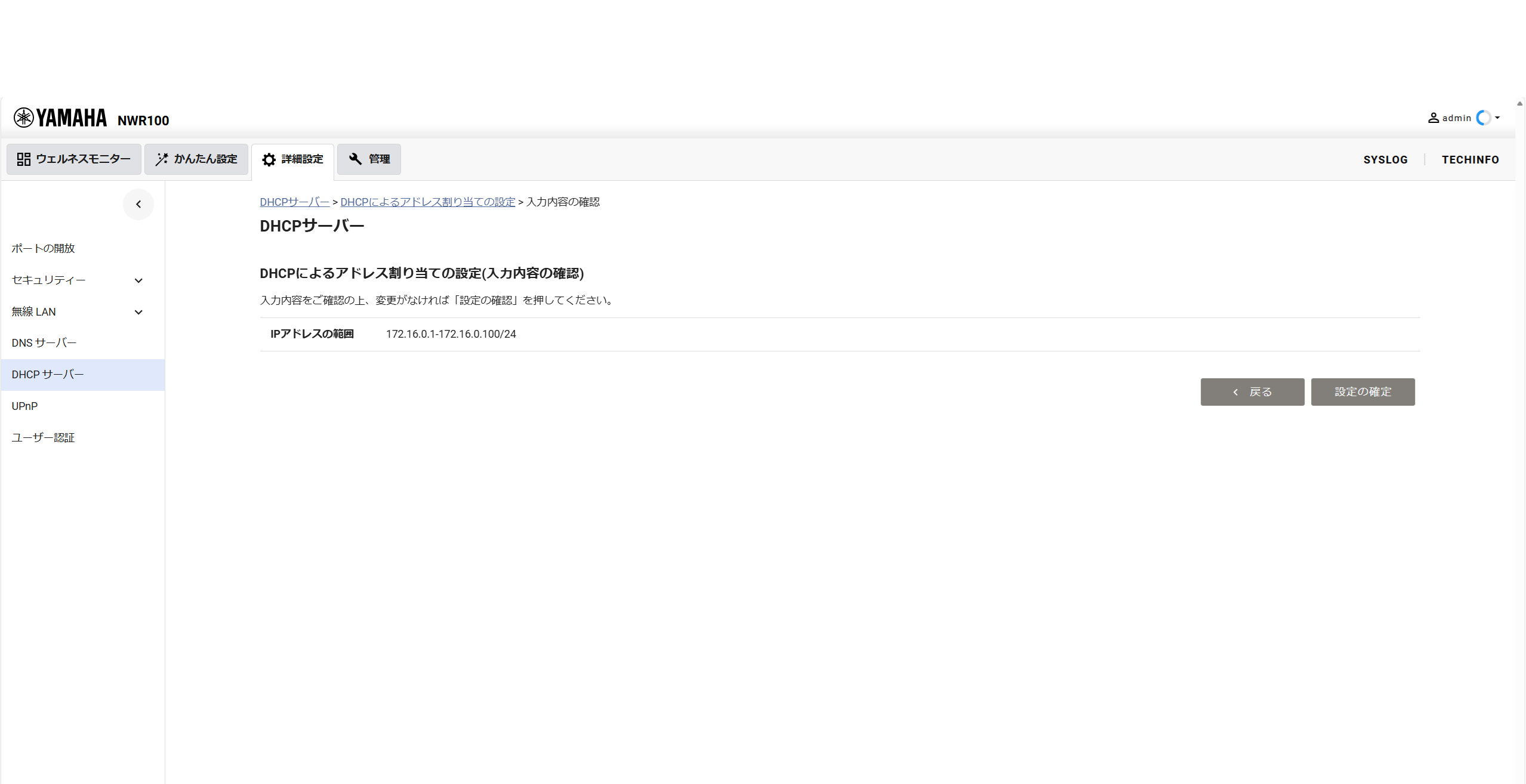1526x784 pixels.
Task: Expand the セキュリティー menu section
Action: (x=138, y=280)
